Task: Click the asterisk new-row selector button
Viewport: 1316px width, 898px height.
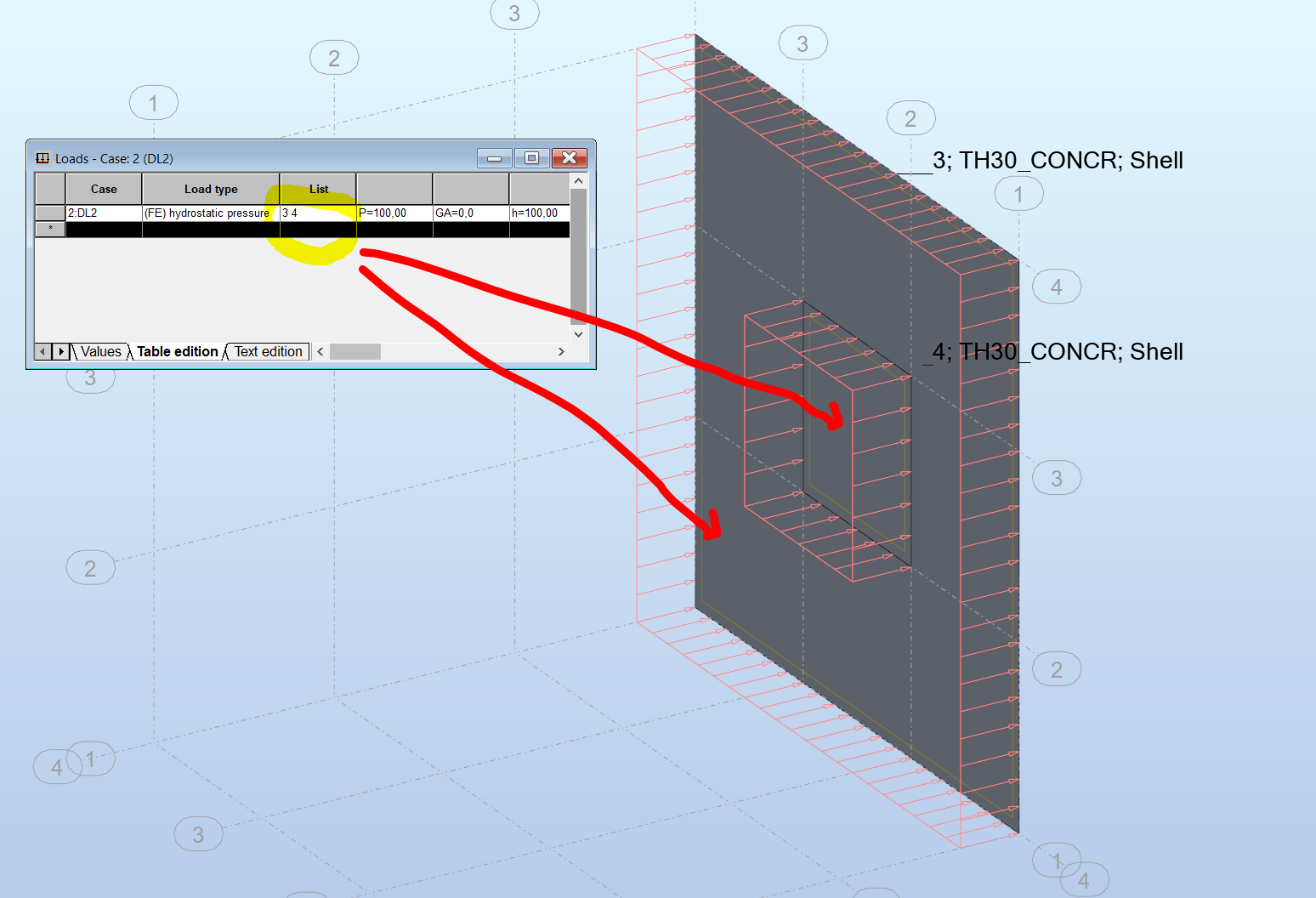Action: (x=49, y=228)
